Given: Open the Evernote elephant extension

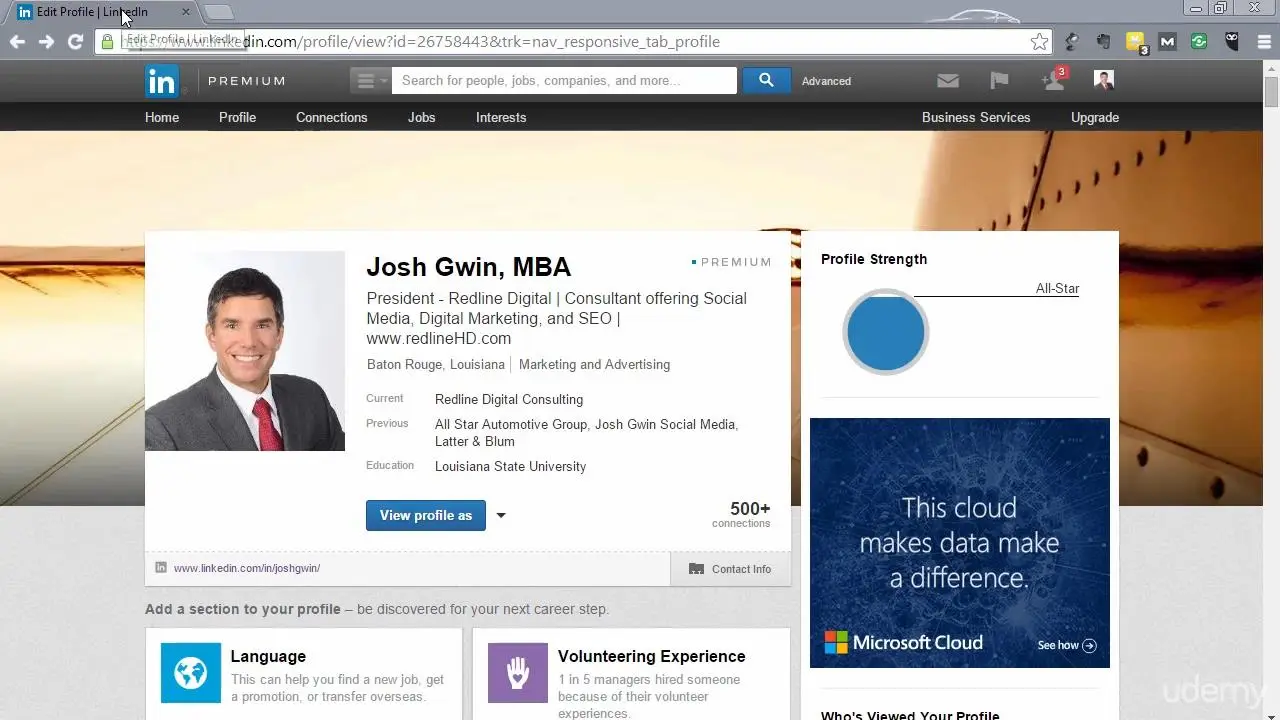Looking at the screenshot, I should [1104, 42].
